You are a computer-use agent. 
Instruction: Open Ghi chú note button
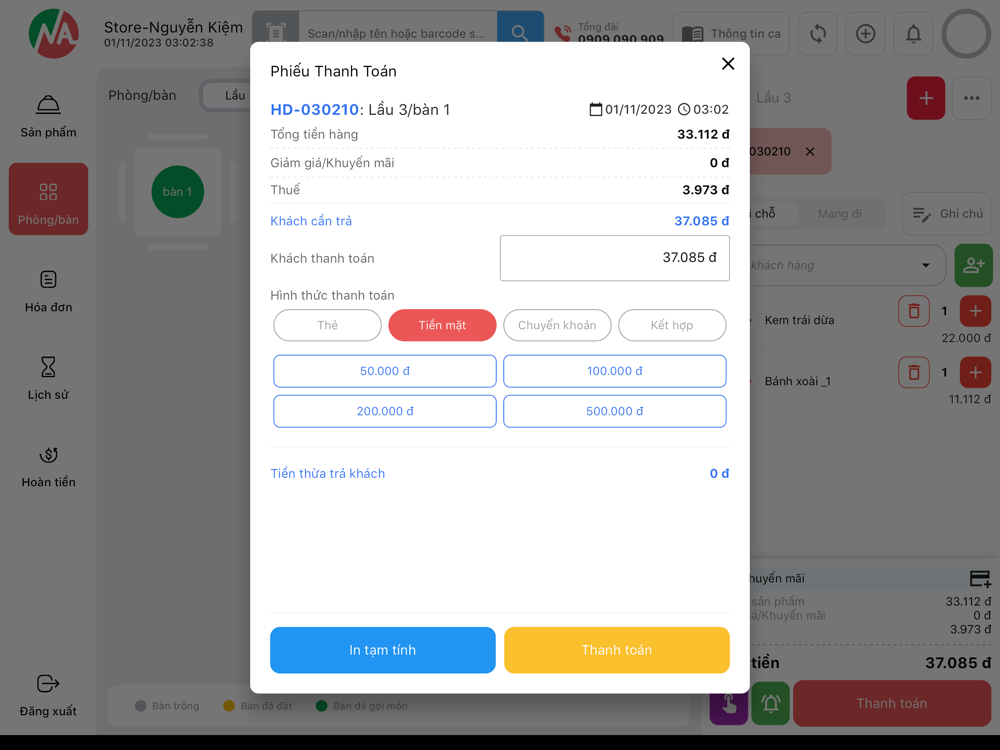[x=947, y=214]
